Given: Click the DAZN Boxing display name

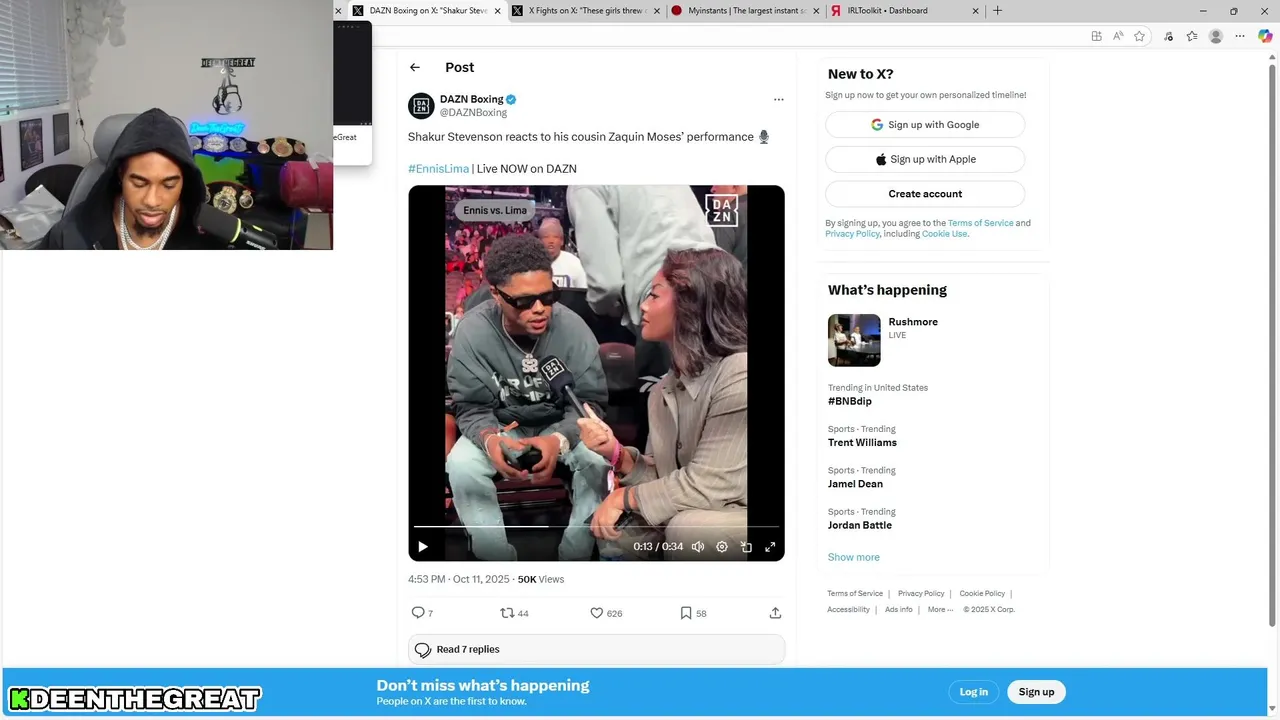Looking at the screenshot, I should (471, 99).
